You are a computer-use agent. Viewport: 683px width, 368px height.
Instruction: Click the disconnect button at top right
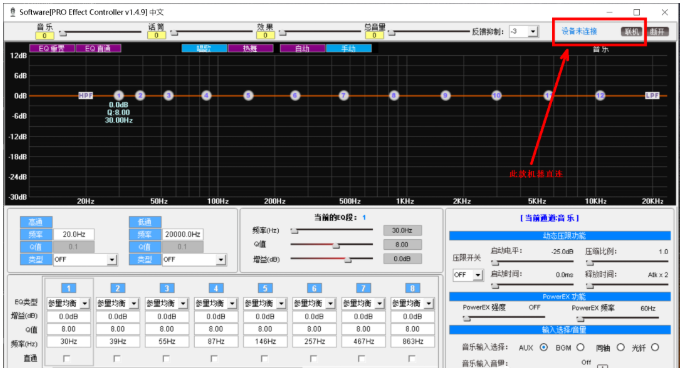pos(658,31)
